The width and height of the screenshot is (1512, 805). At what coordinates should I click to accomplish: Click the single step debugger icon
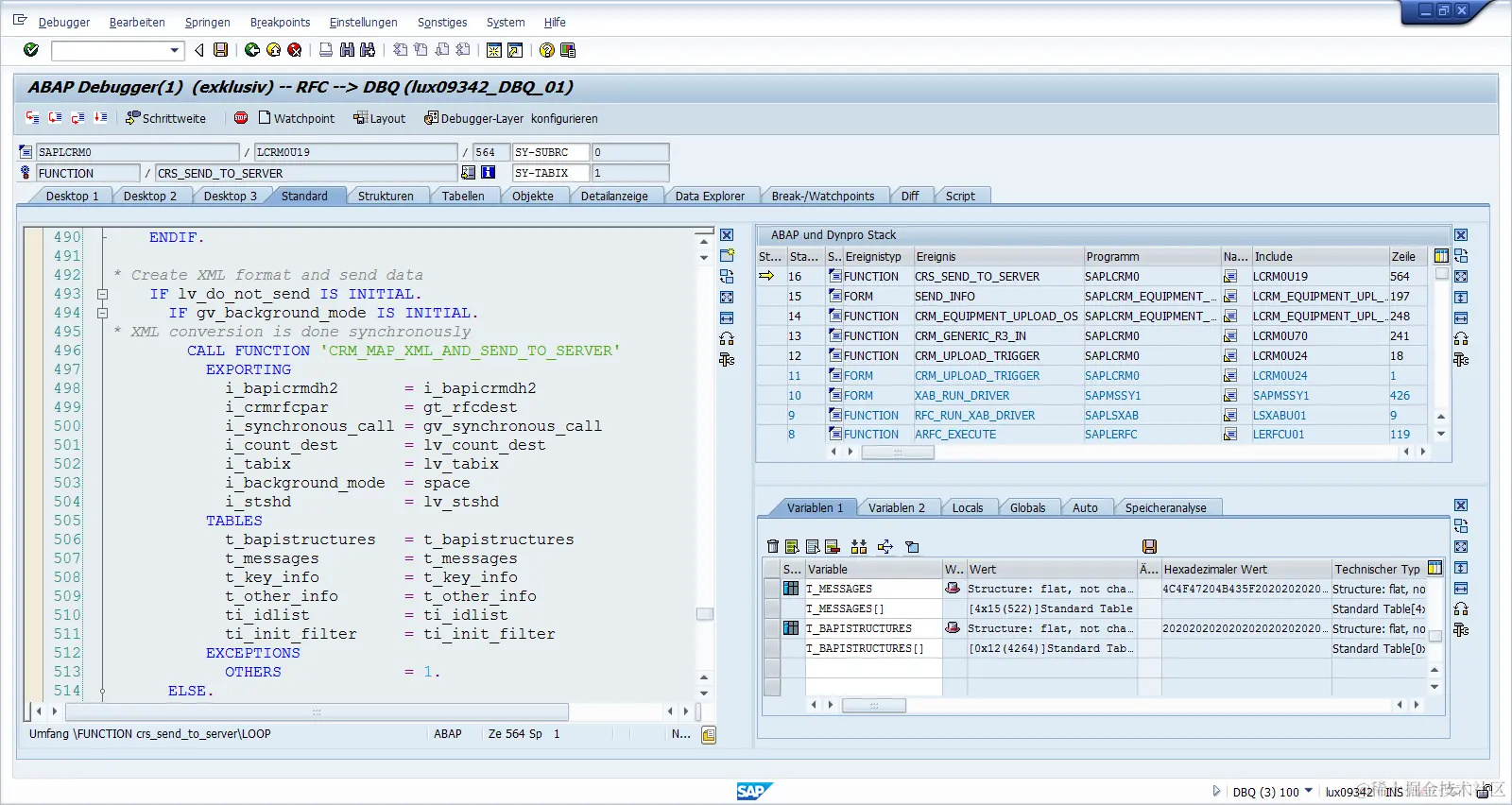click(x=33, y=118)
